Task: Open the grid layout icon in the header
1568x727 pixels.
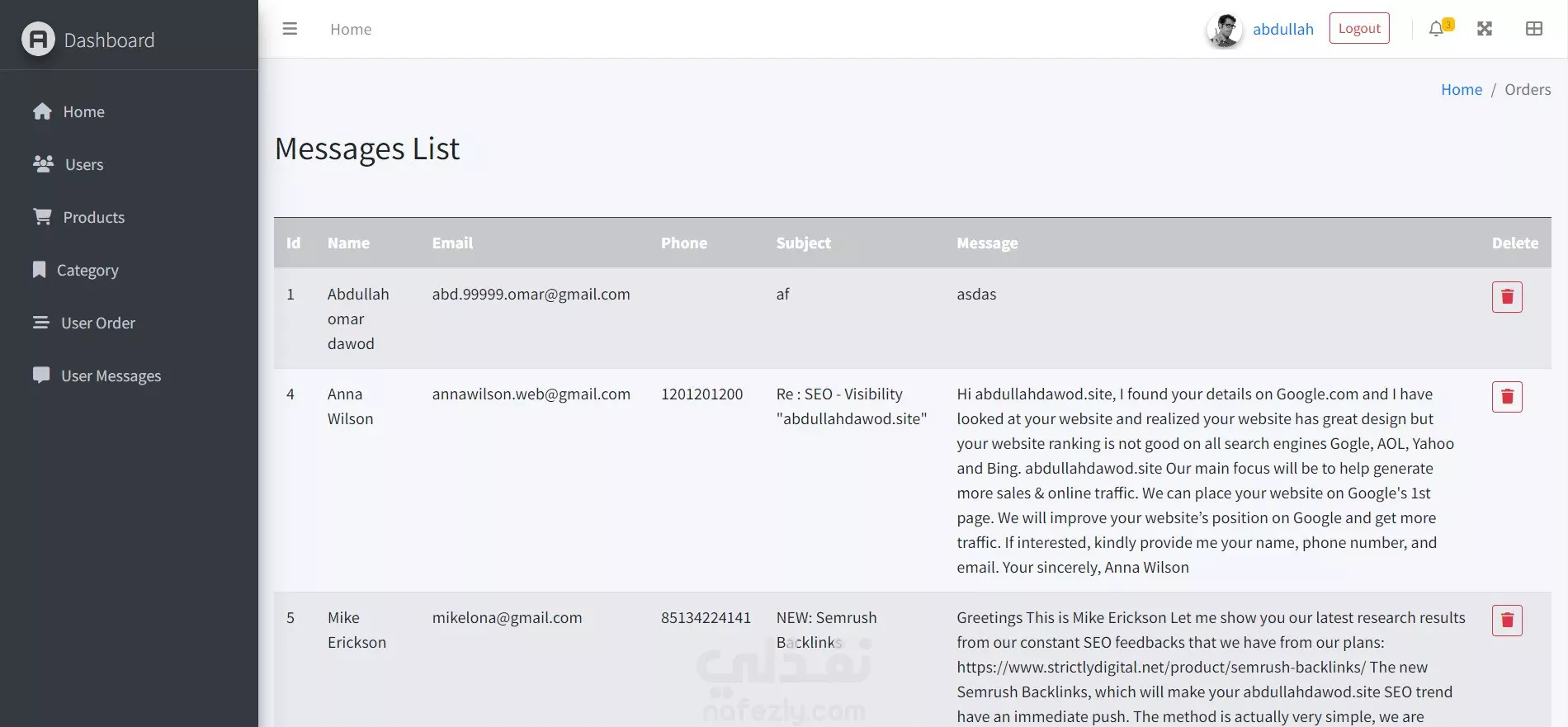Action: pos(1534,29)
